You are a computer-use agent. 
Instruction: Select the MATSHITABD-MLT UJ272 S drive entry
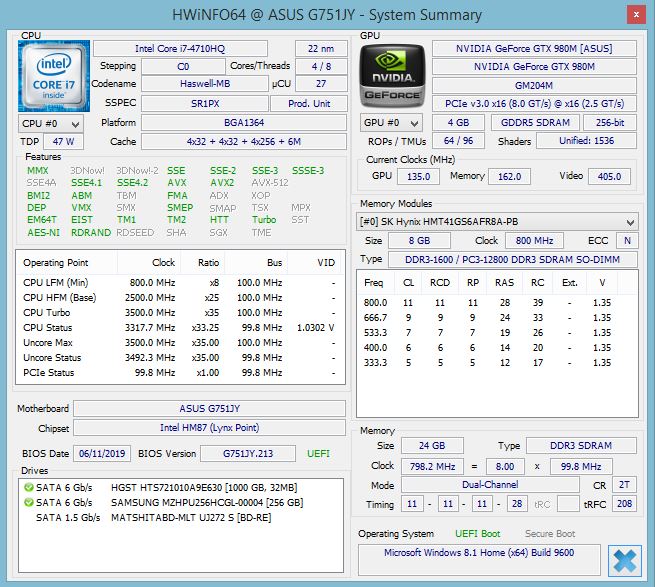(180, 518)
